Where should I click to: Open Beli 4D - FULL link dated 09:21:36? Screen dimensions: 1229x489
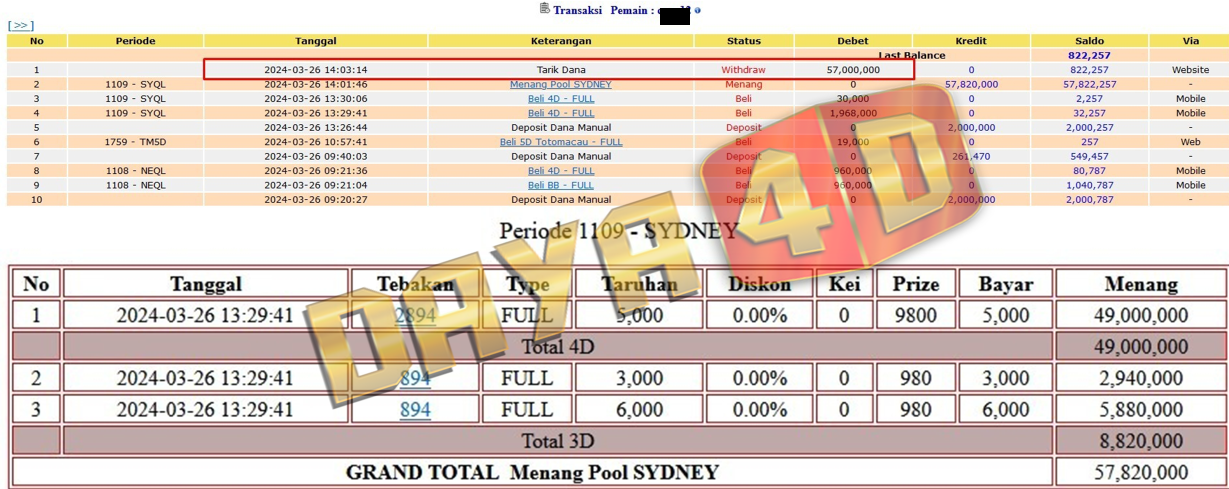tap(560, 171)
